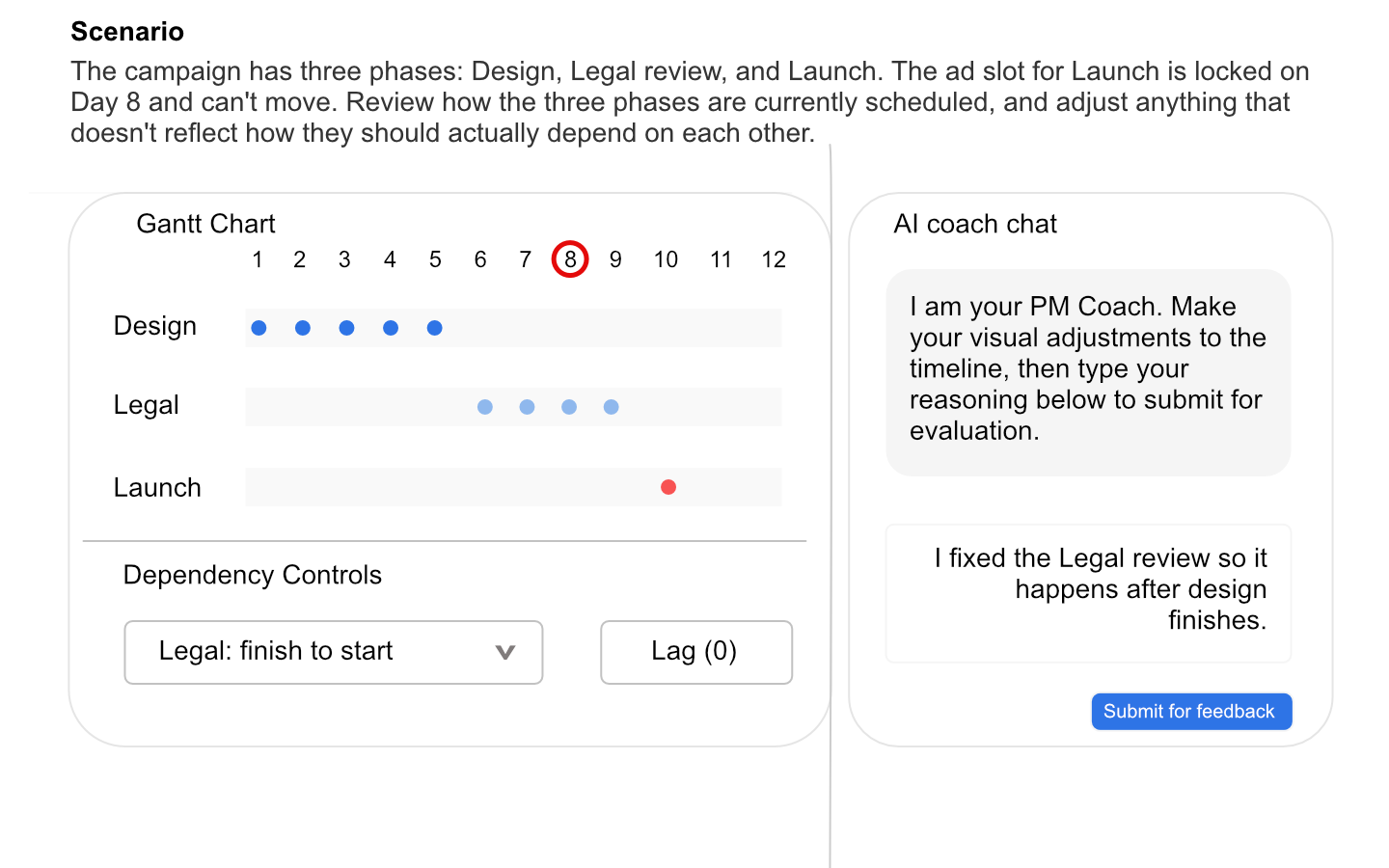Viewport: 1389px width, 868px height.
Task: Click the Scenario heading
Action: click(127, 32)
